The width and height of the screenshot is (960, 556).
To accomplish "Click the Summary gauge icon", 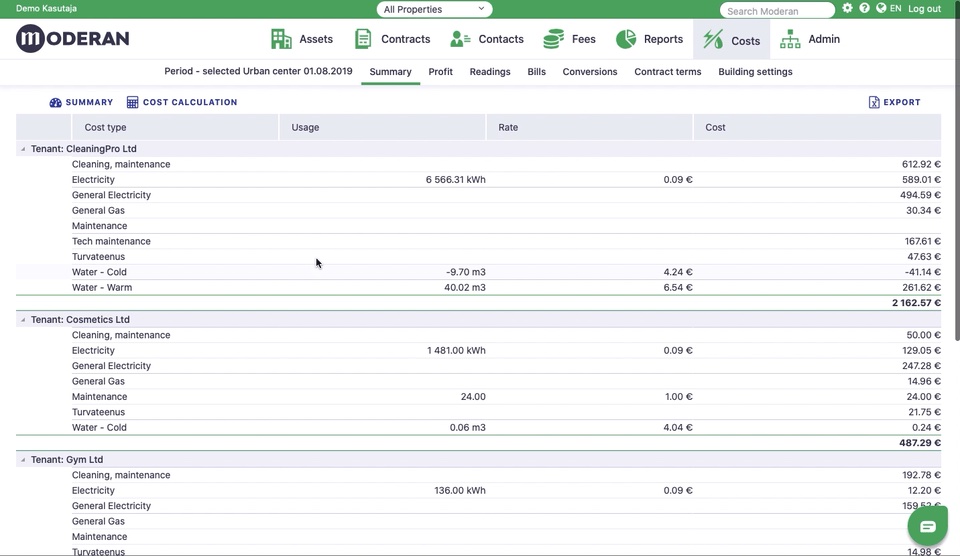I will 55,102.
